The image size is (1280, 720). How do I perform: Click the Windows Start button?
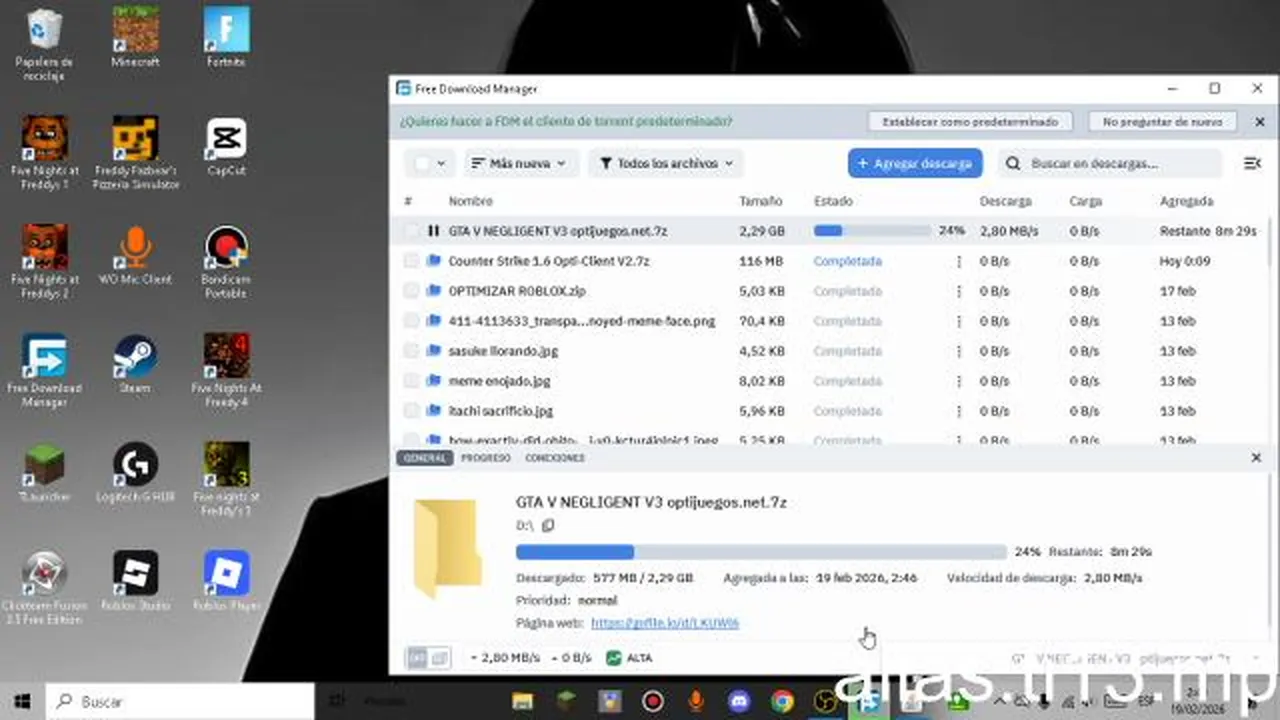(x=22, y=701)
